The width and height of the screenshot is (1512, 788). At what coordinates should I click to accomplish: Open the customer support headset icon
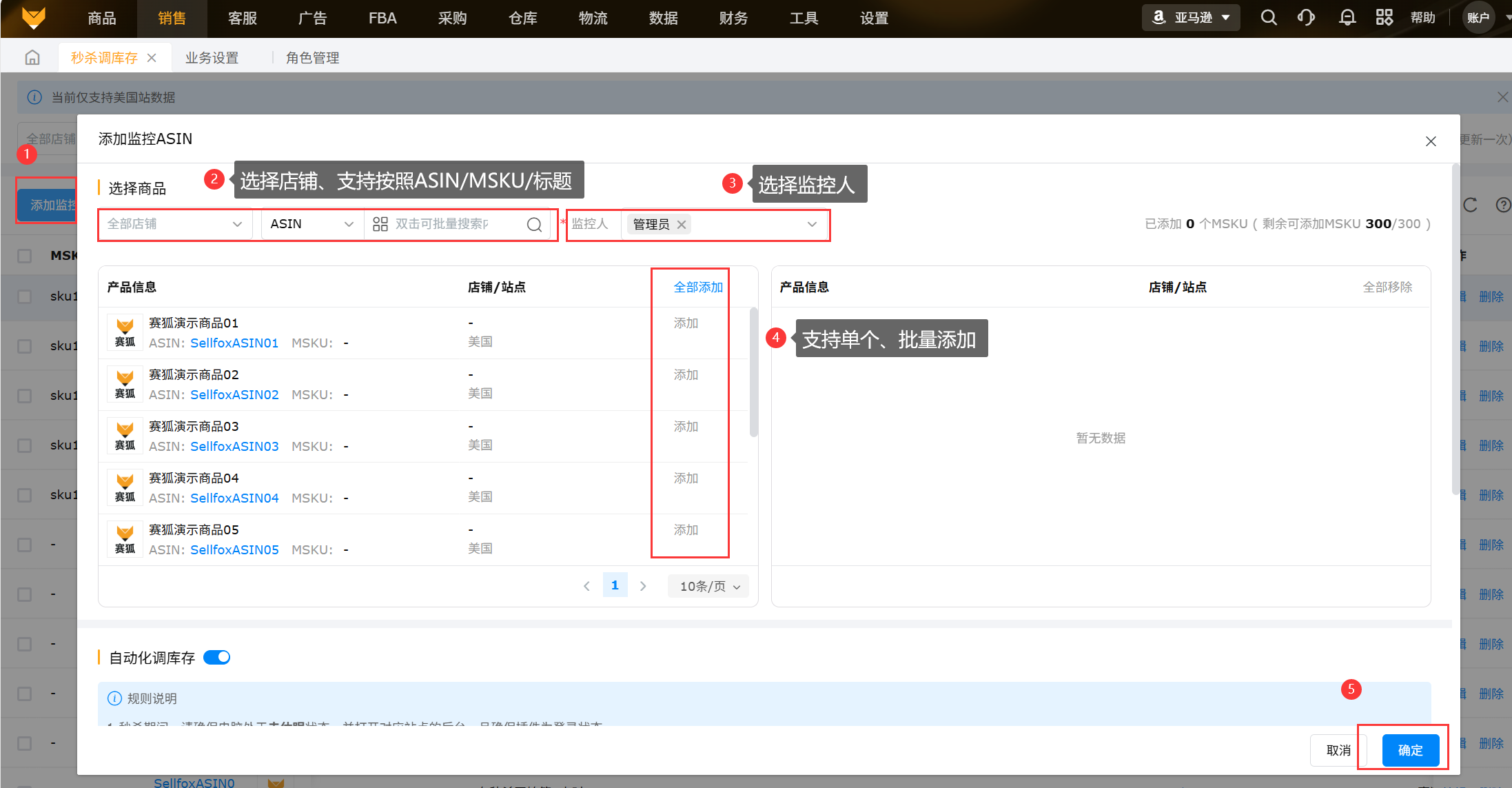pos(1306,18)
